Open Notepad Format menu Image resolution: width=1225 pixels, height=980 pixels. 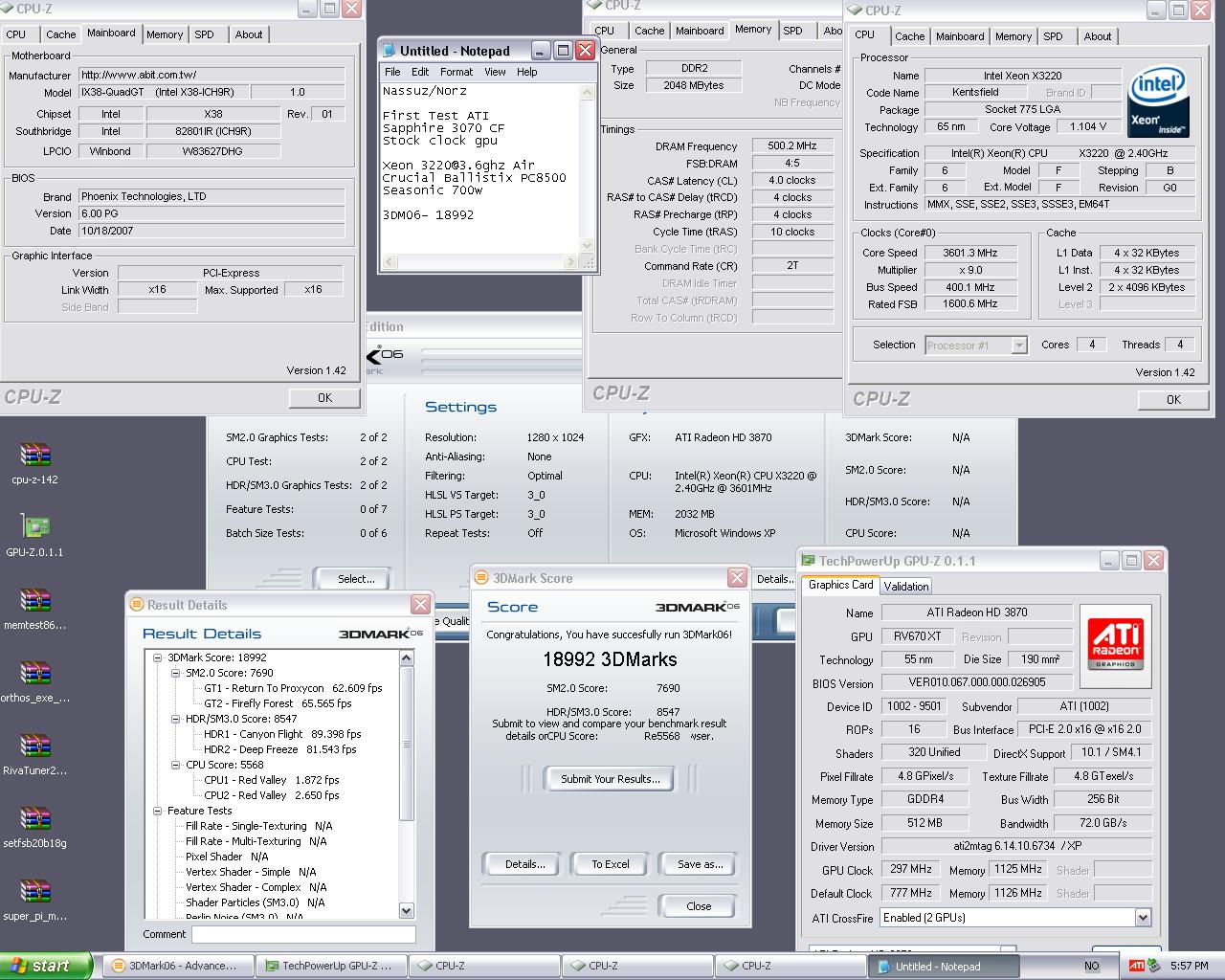coord(457,72)
